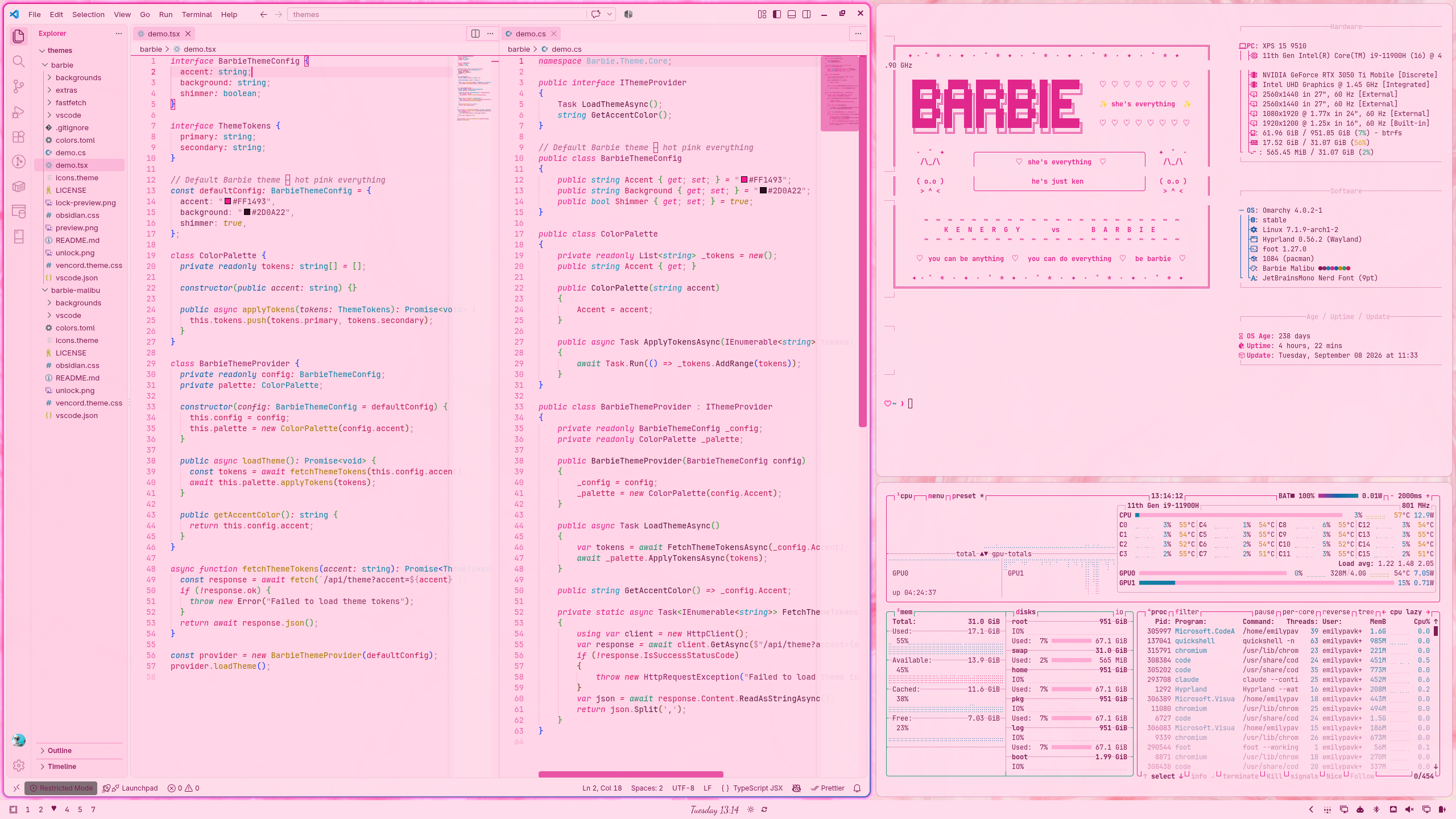Open the Extensions view
Image resolution: width=1456 pixels, height=819 pixels.
point(18,136)
